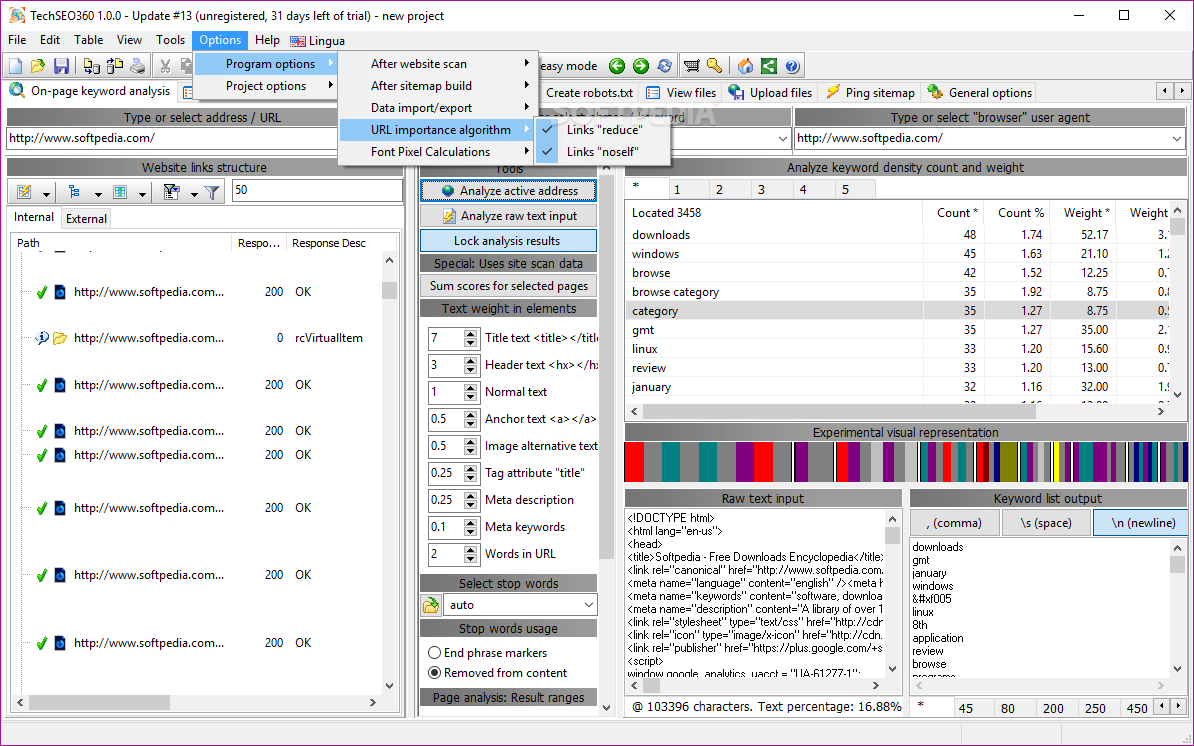
Task: Open dropdown arrow beside tree view icon
Action: click(96, 194)
